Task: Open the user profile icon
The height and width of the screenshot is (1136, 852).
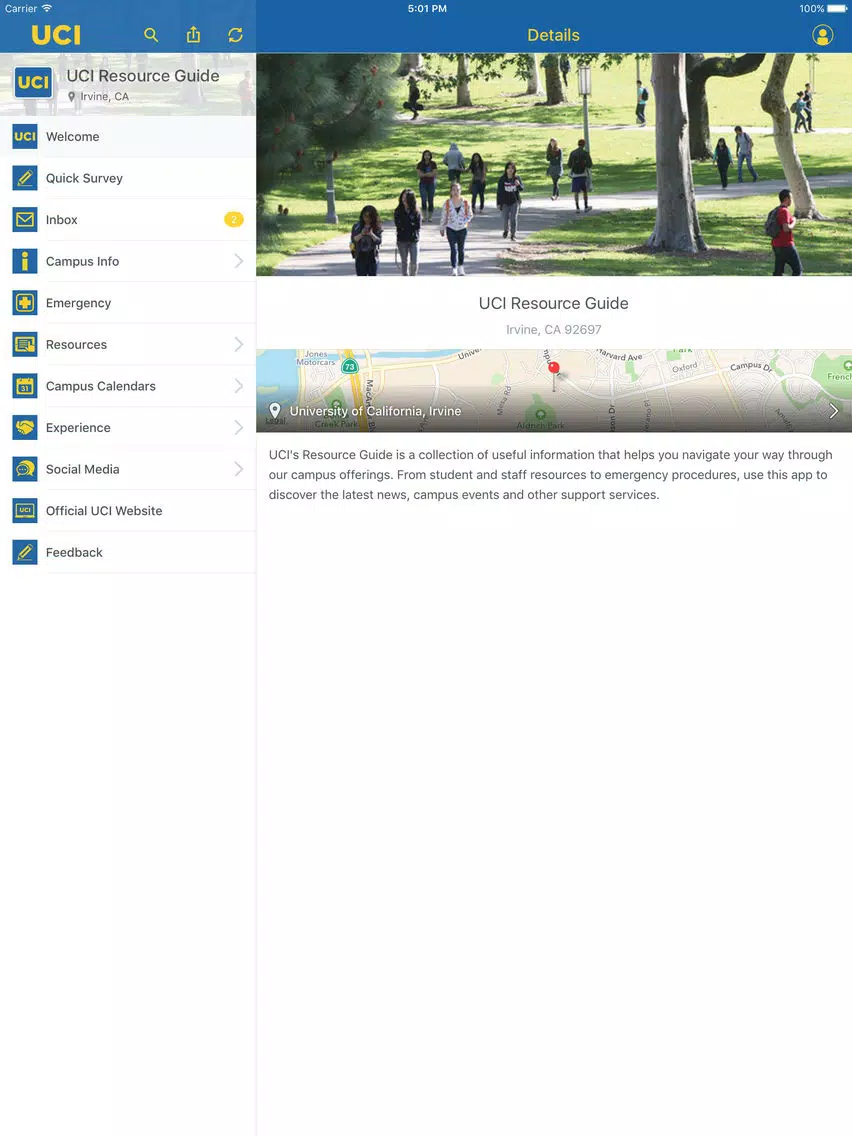Action: (x=822, y=35)
